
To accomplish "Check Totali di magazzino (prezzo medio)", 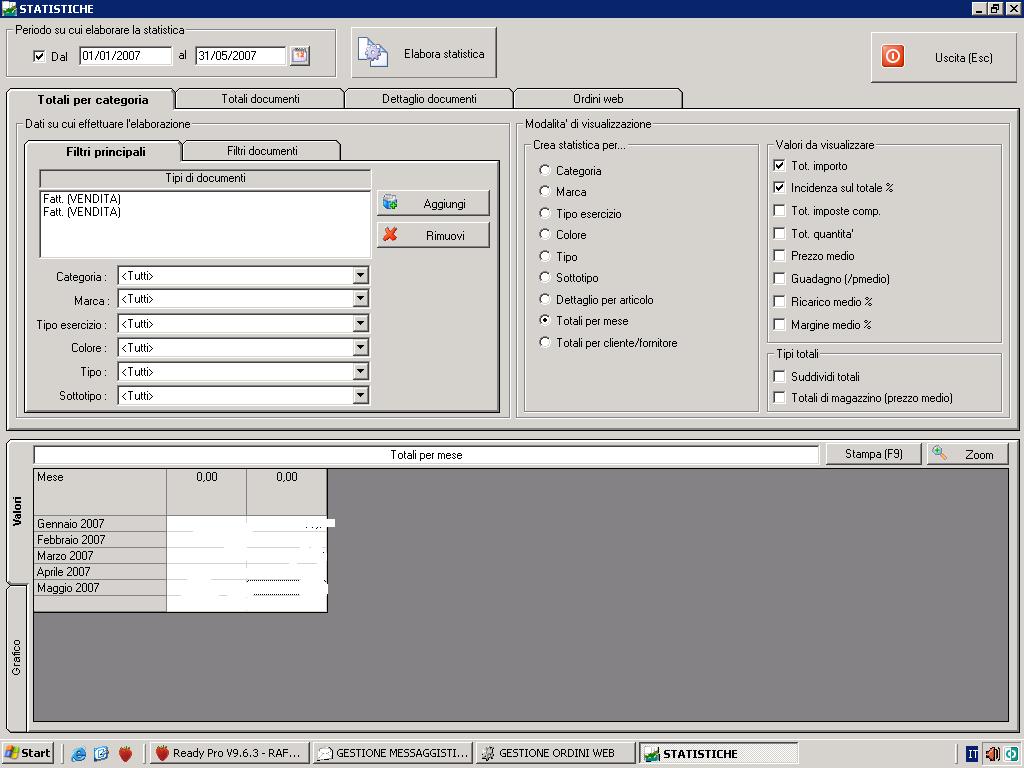I will 779,397.
